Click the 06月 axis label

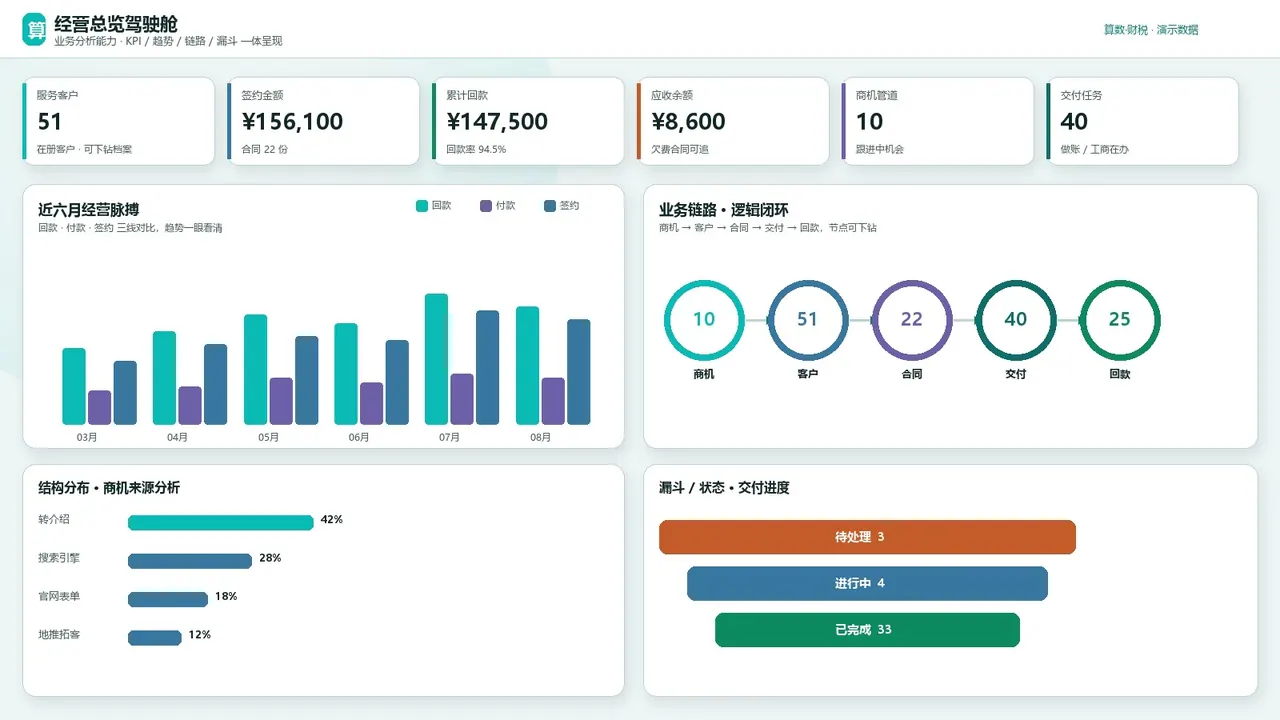358,437
